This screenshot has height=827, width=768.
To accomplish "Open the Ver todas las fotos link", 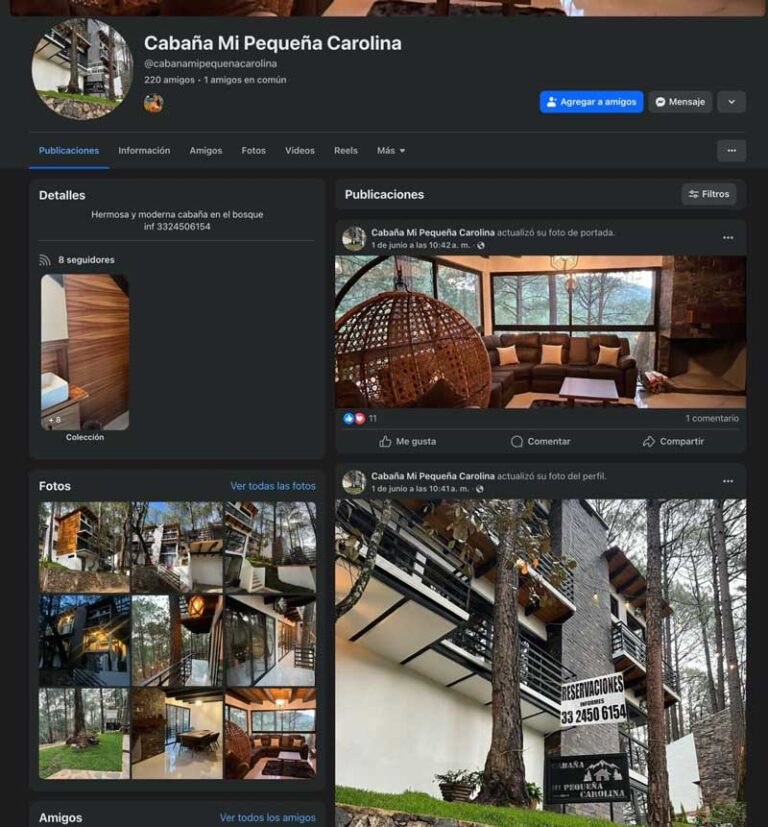I will 273,486.
